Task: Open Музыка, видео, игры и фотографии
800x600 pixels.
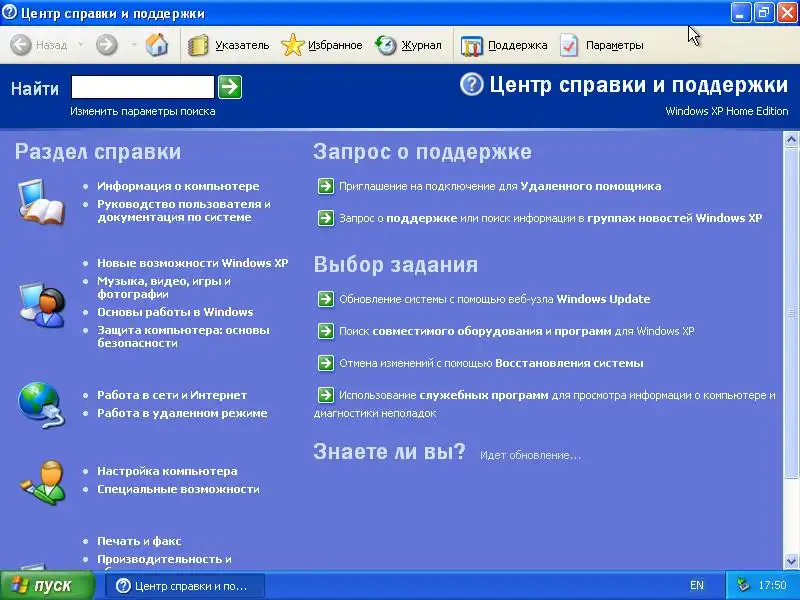Action: coord(164,287)
